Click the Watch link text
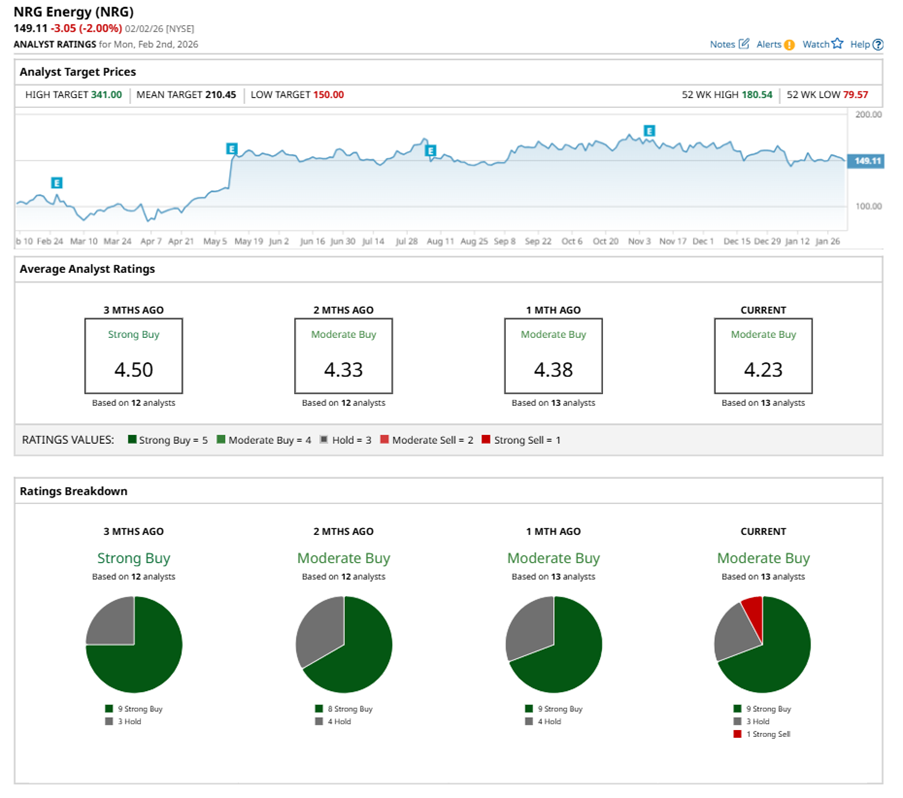 pos(815,45)
